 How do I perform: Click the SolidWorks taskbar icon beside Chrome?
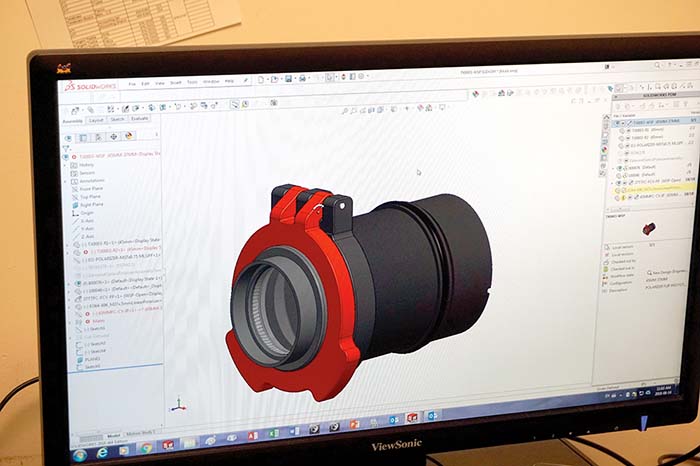tap(168, 445)
